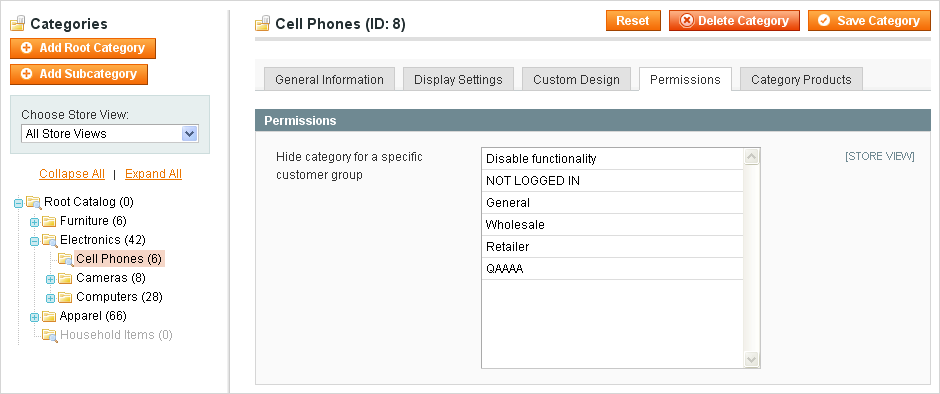
Task: Collapse the Electronics category node
Action: click(34, 241)
